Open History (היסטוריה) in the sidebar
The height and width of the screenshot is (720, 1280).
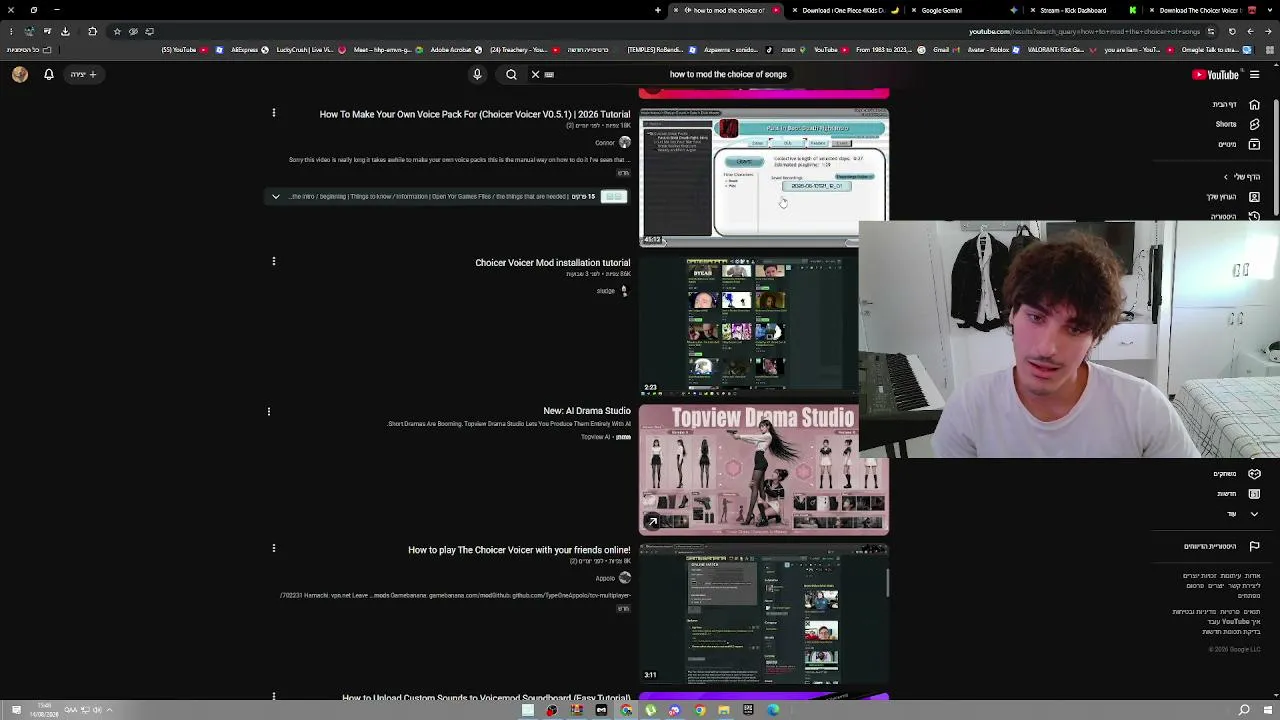coord(1234,216)
